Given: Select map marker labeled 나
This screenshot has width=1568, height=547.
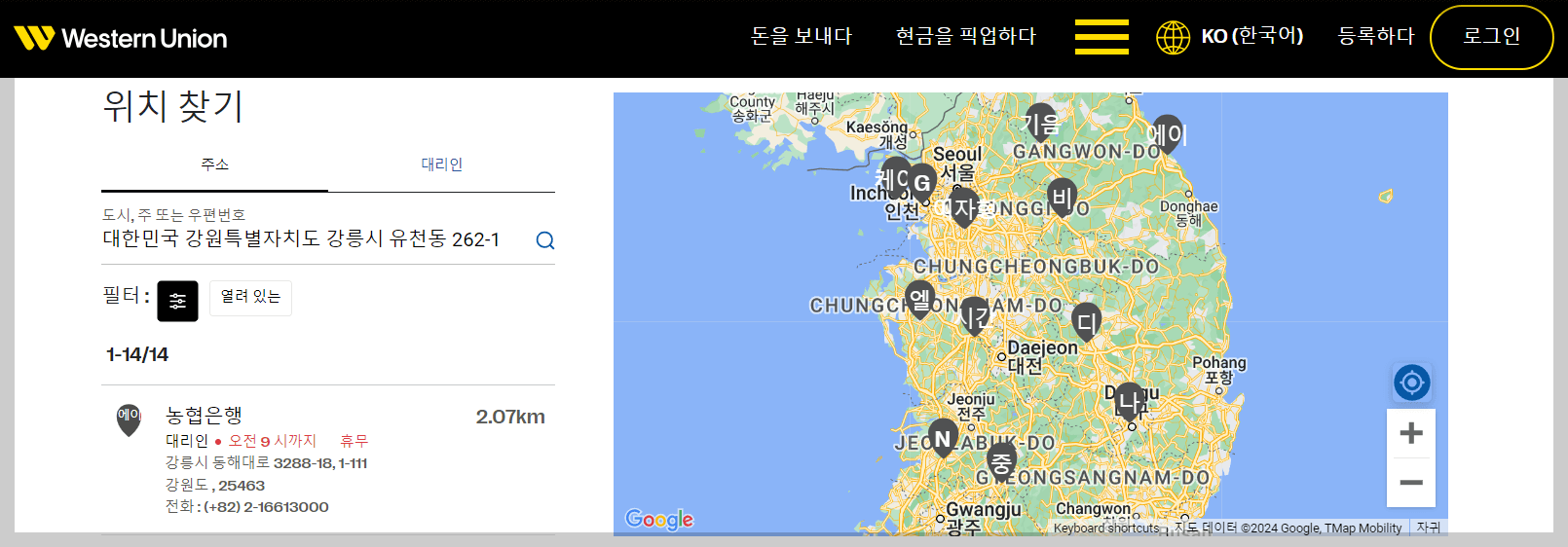Looking at the screenshot, I should (x=1130, y=401).
